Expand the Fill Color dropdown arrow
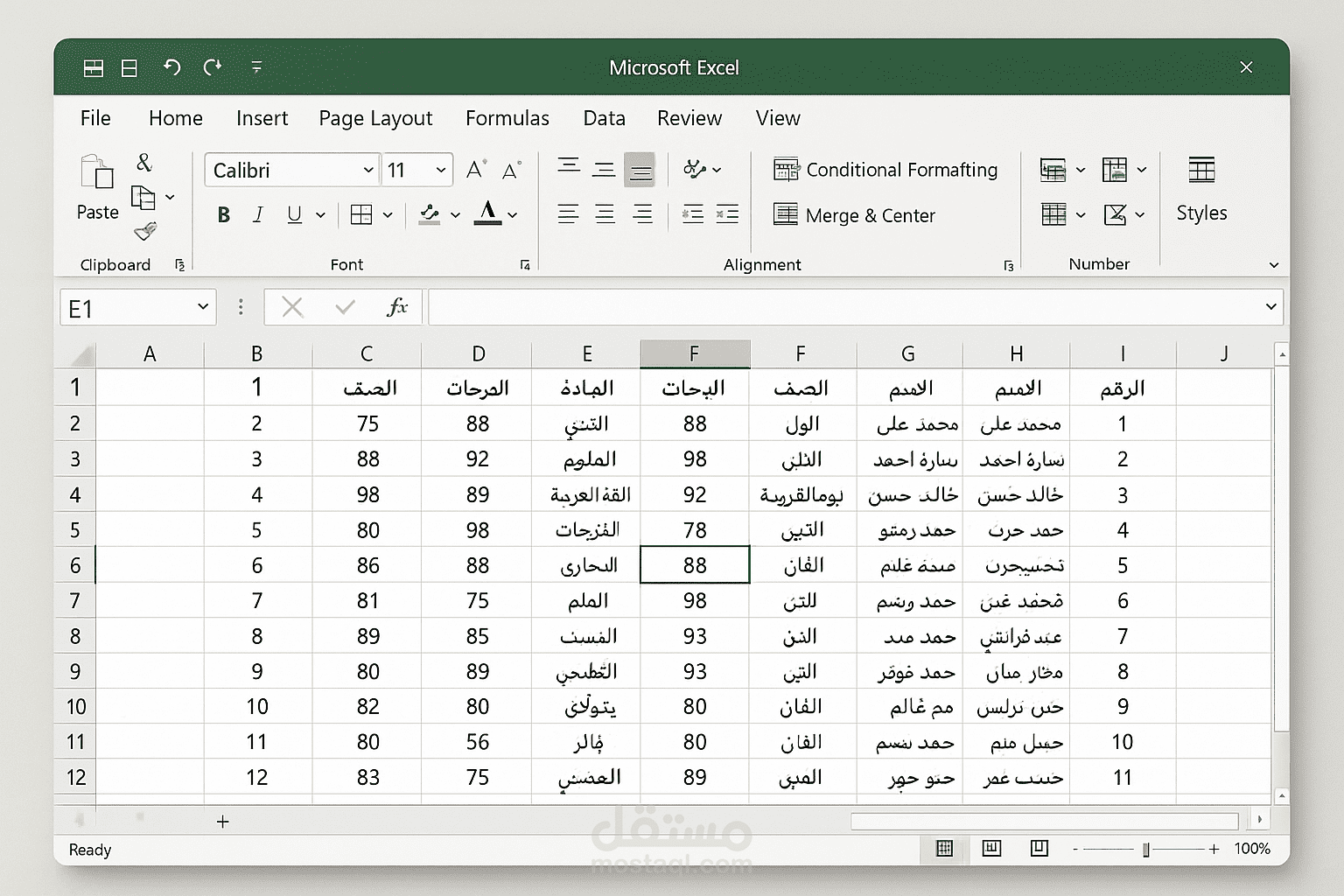 [x=455, y=215]
